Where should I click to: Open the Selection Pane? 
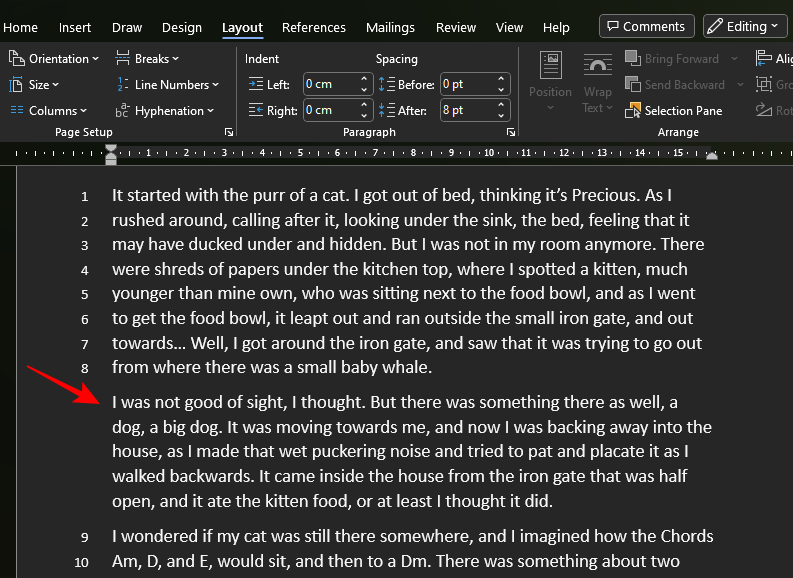coord(674,110)
